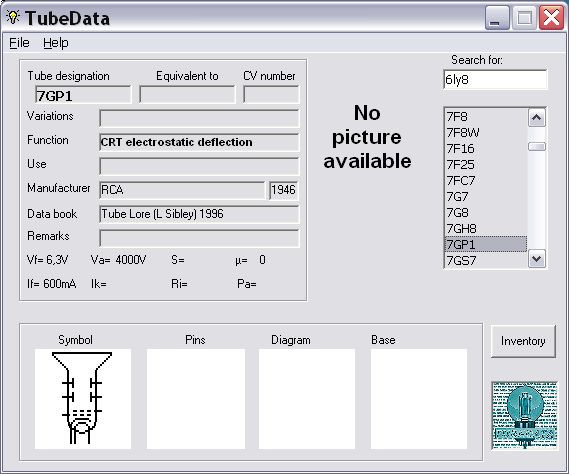This screenshot has width=569, height=474.
Task: Click the list's scroll down arrow
Action: coord(537,259)
